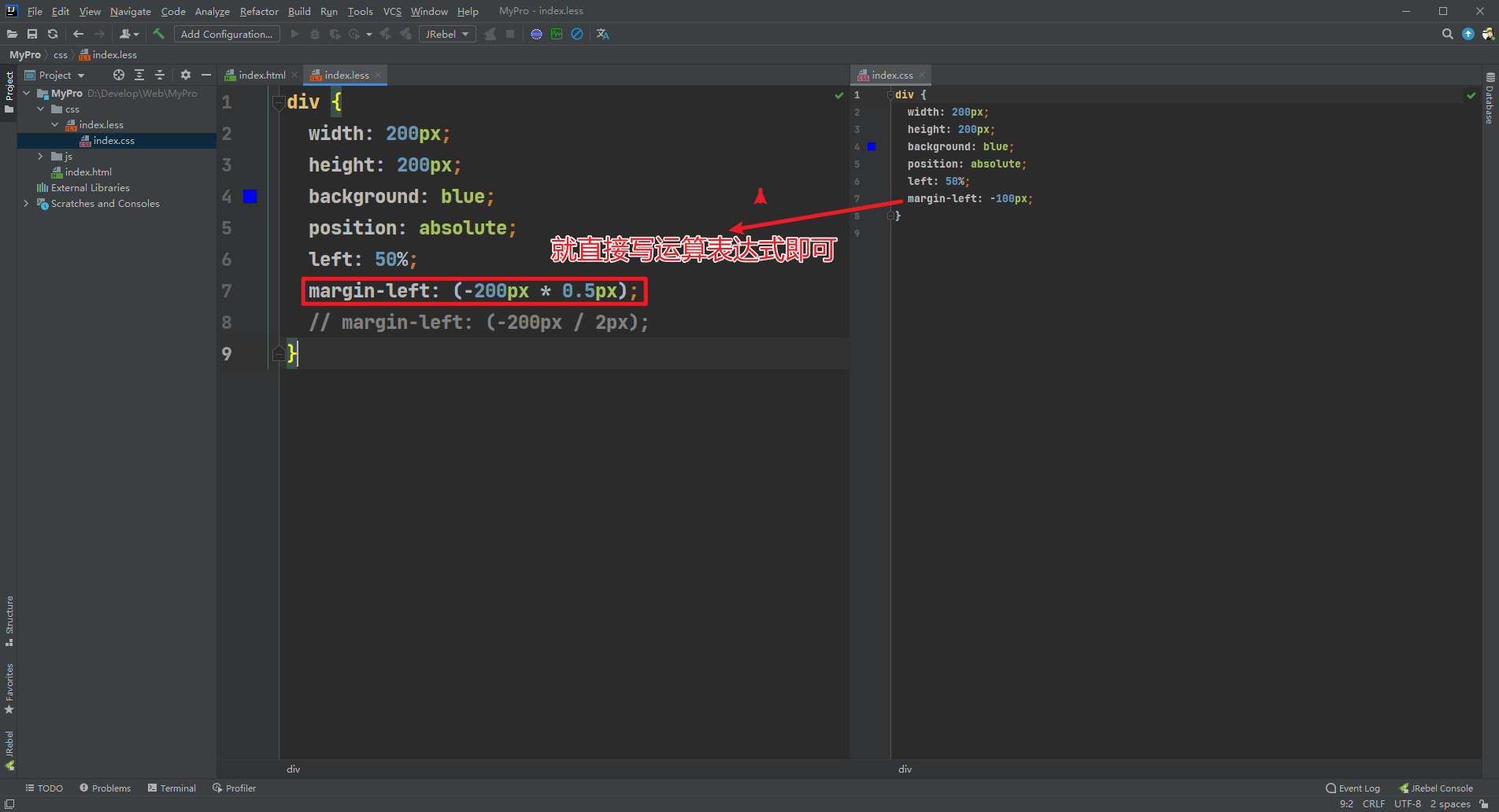
Task: Close the index.css editor tab
Action: point(922,75)
